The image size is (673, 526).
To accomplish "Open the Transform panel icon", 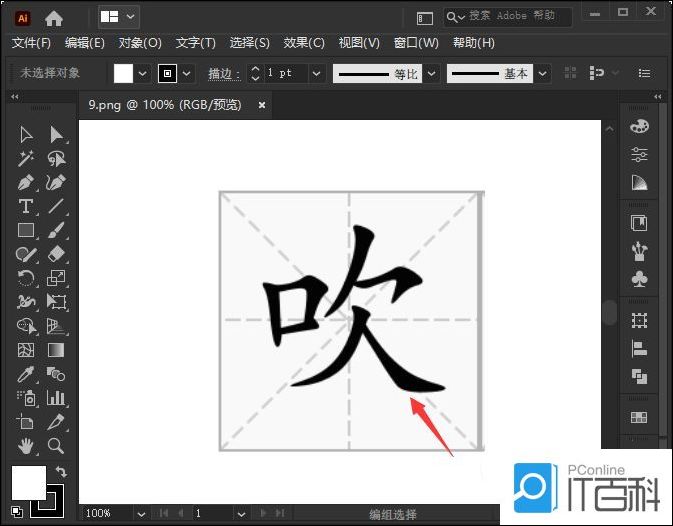I will pyautogui.click(x=639, y=320).
